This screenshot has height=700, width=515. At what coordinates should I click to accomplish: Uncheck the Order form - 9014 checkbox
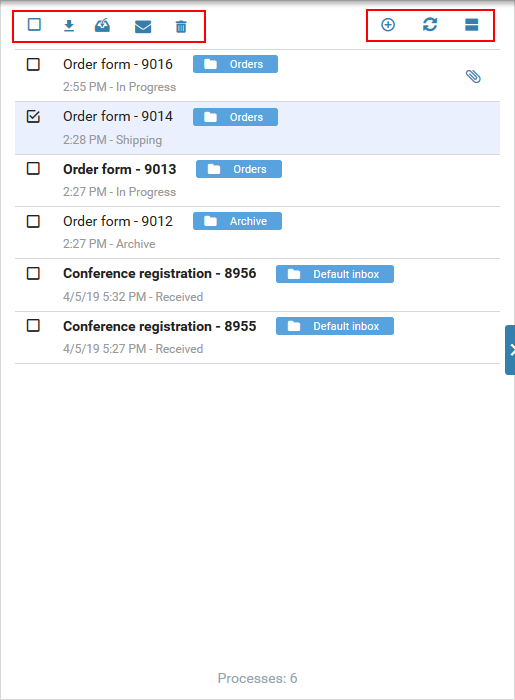coord(33,117)
